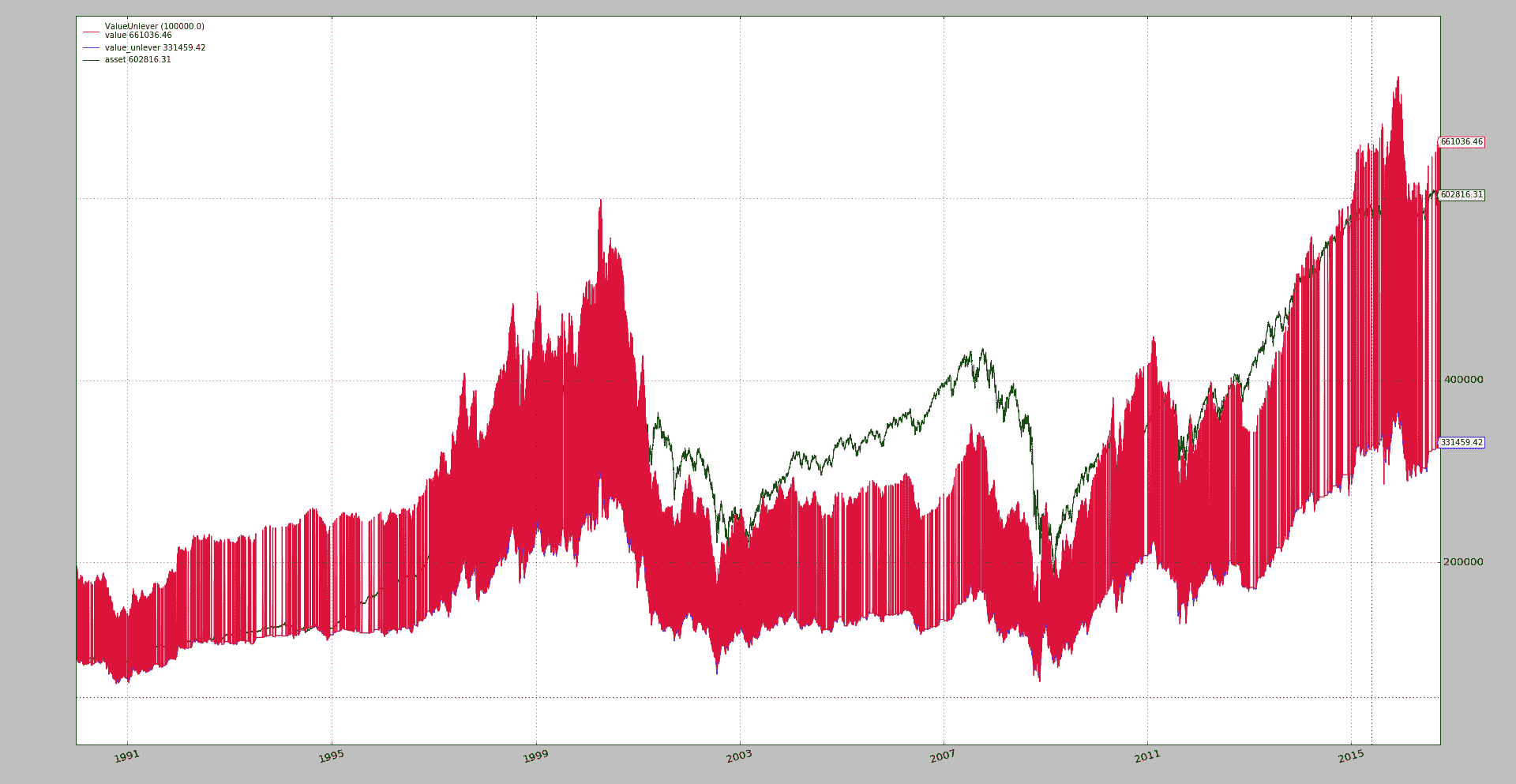
Task: Click the legend entry value 661036.46
Action: coord(138,36)
